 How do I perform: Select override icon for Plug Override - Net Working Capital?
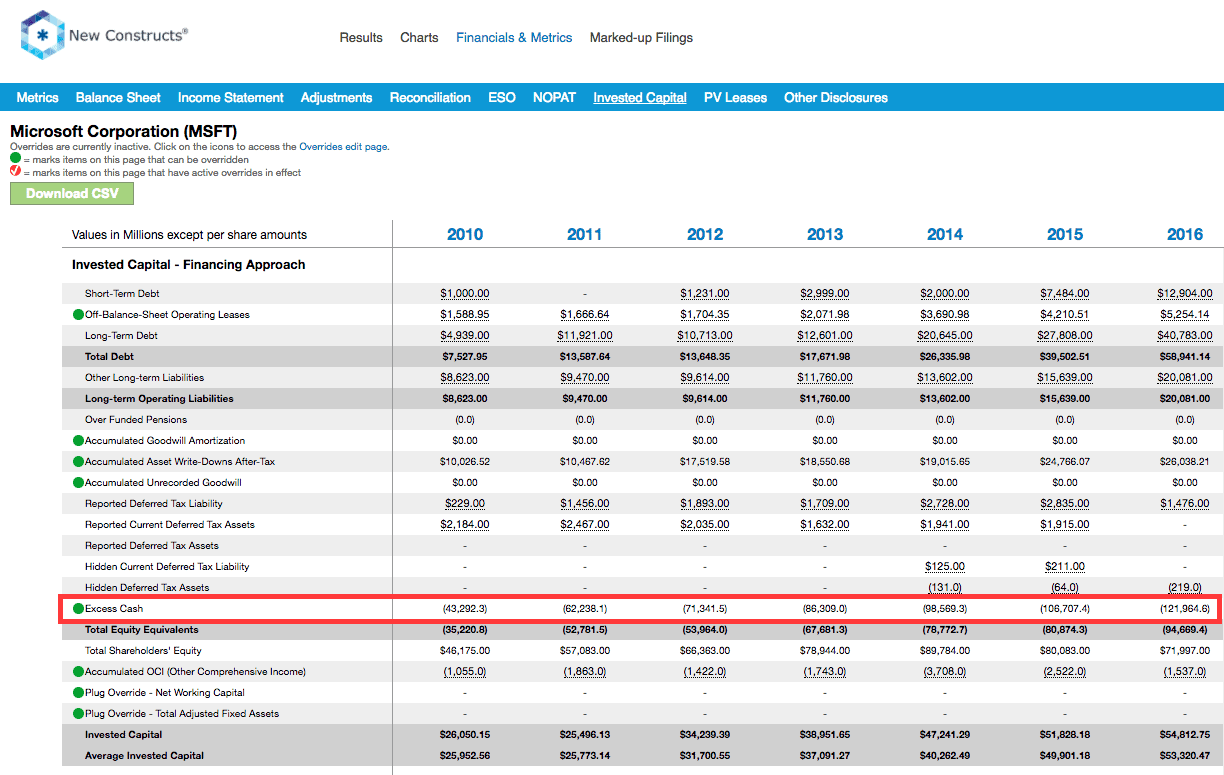[x=78, y=693]
